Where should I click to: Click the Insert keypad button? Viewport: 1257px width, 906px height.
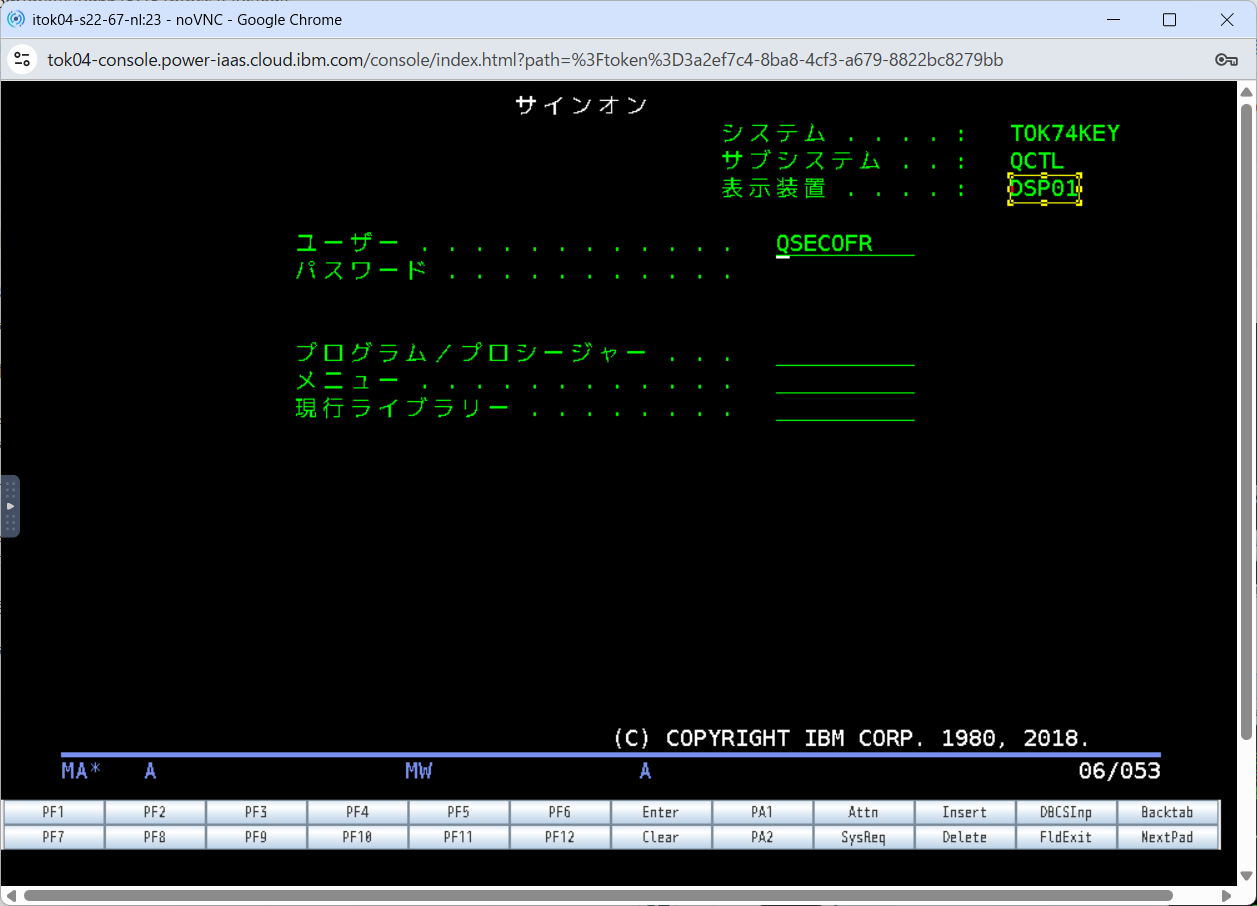point(964,812)
